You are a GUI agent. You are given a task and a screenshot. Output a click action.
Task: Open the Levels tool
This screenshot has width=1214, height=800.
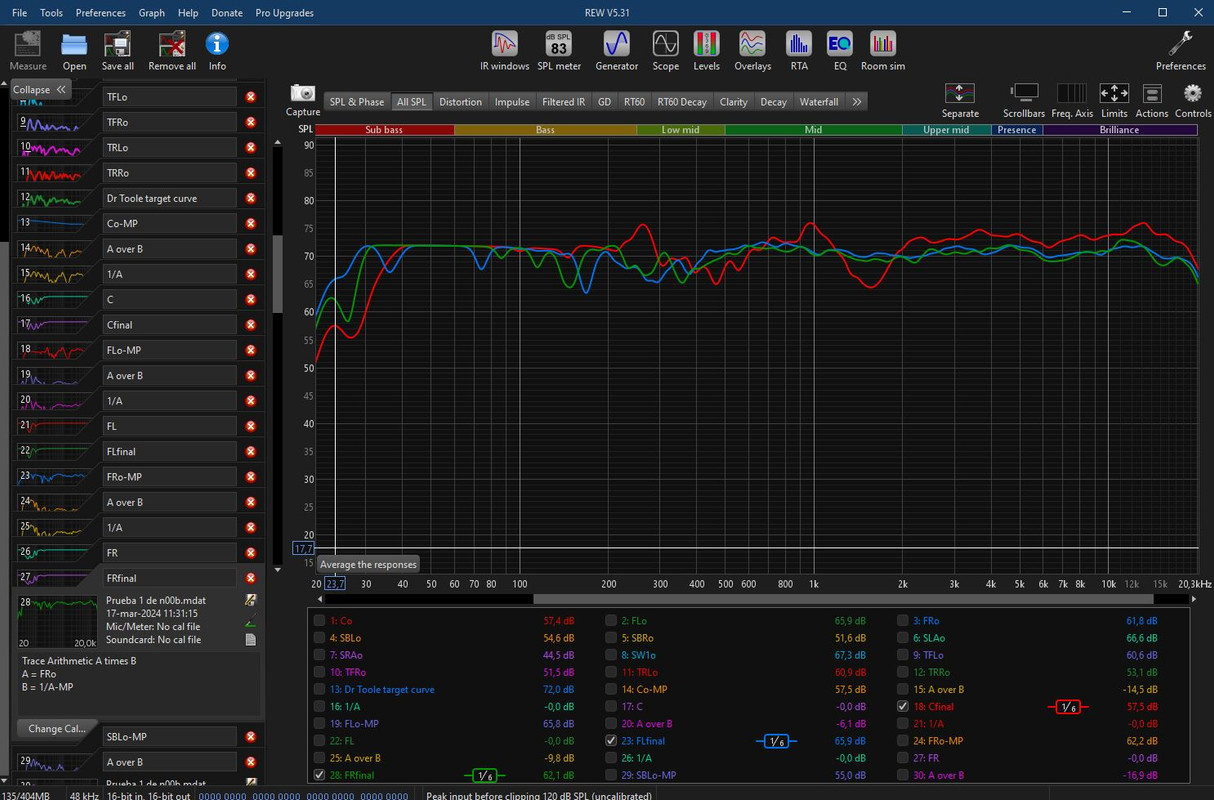coord(707,50)
